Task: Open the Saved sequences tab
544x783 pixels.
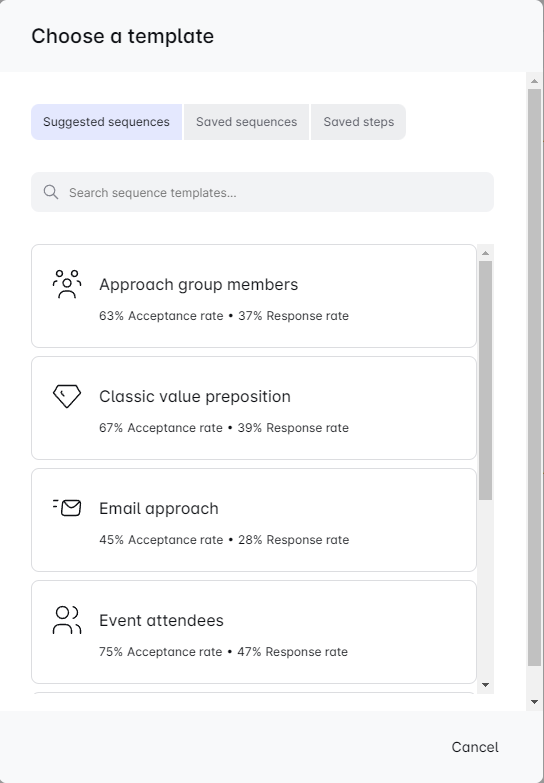Action: click(x=246, y=122)
